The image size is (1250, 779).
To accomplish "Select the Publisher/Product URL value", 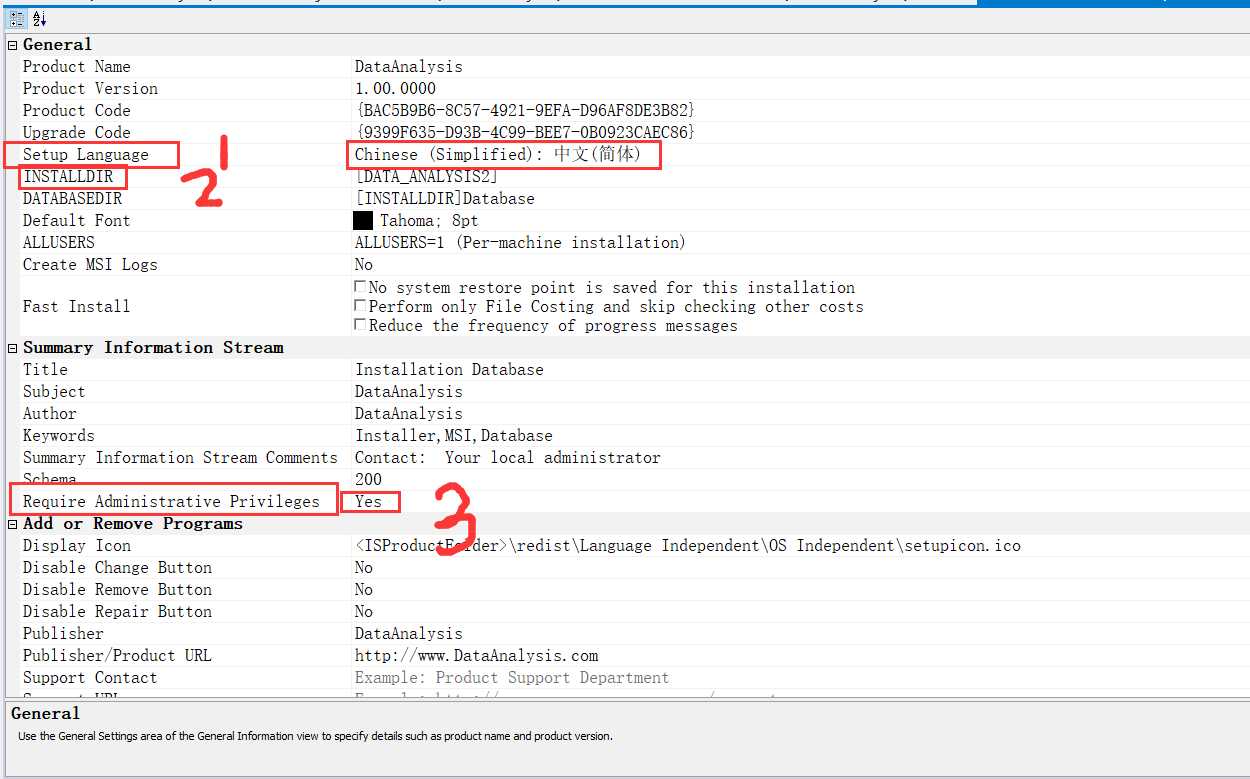I will click(477, 656).
